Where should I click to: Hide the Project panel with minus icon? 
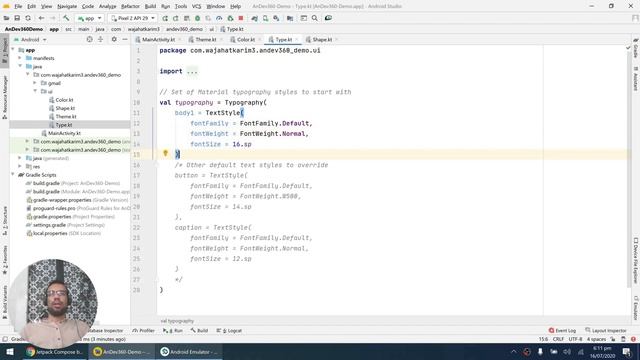[125, 39]
